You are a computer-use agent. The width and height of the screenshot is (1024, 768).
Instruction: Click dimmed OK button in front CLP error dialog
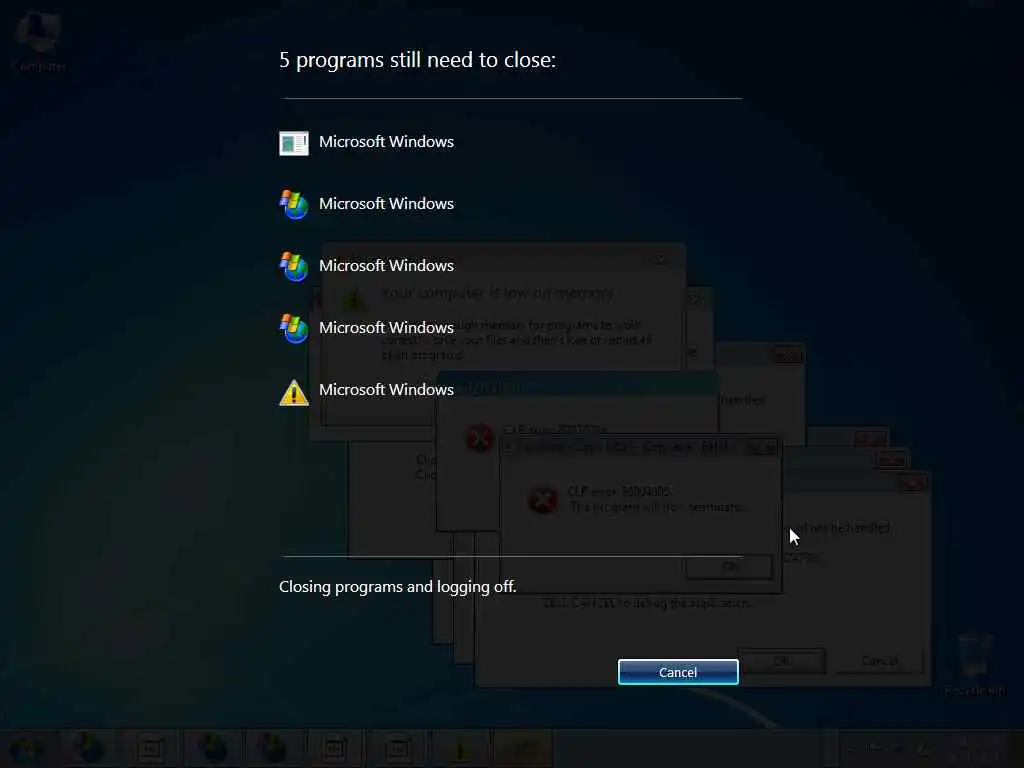click(729, 566)
